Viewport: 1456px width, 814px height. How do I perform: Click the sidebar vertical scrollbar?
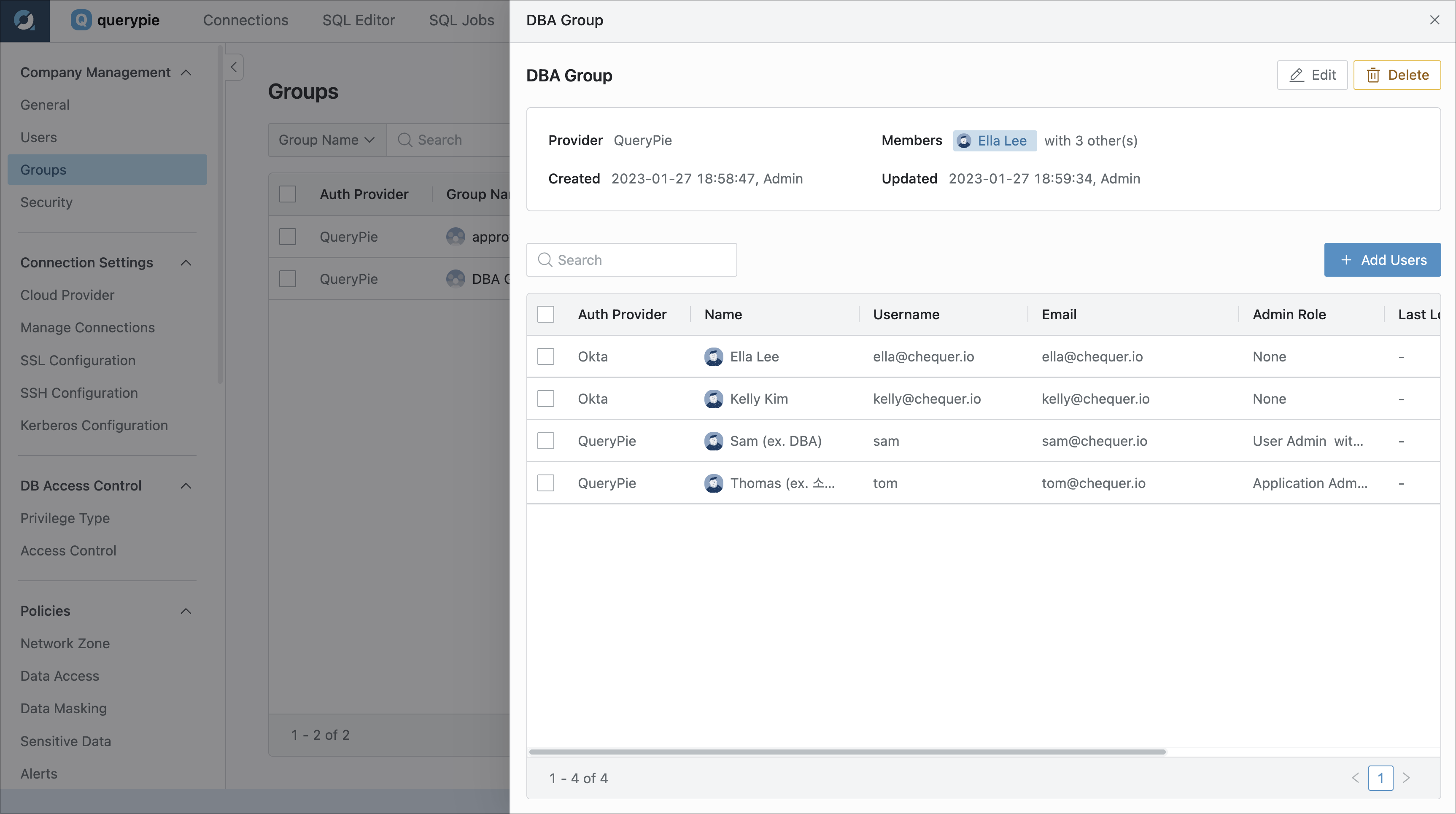(x=220, y=215)
